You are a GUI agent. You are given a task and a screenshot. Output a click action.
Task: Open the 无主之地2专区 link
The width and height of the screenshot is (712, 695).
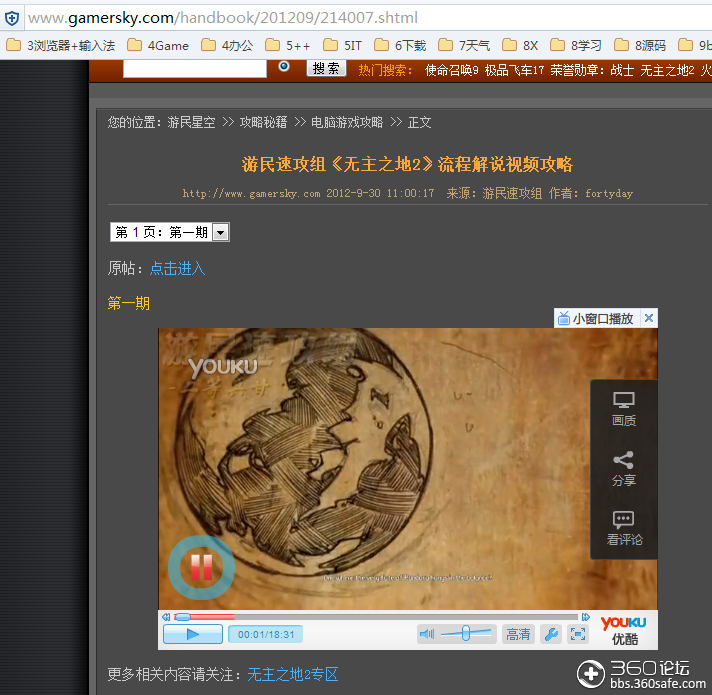pyautogui.click(x=293, y=674)
